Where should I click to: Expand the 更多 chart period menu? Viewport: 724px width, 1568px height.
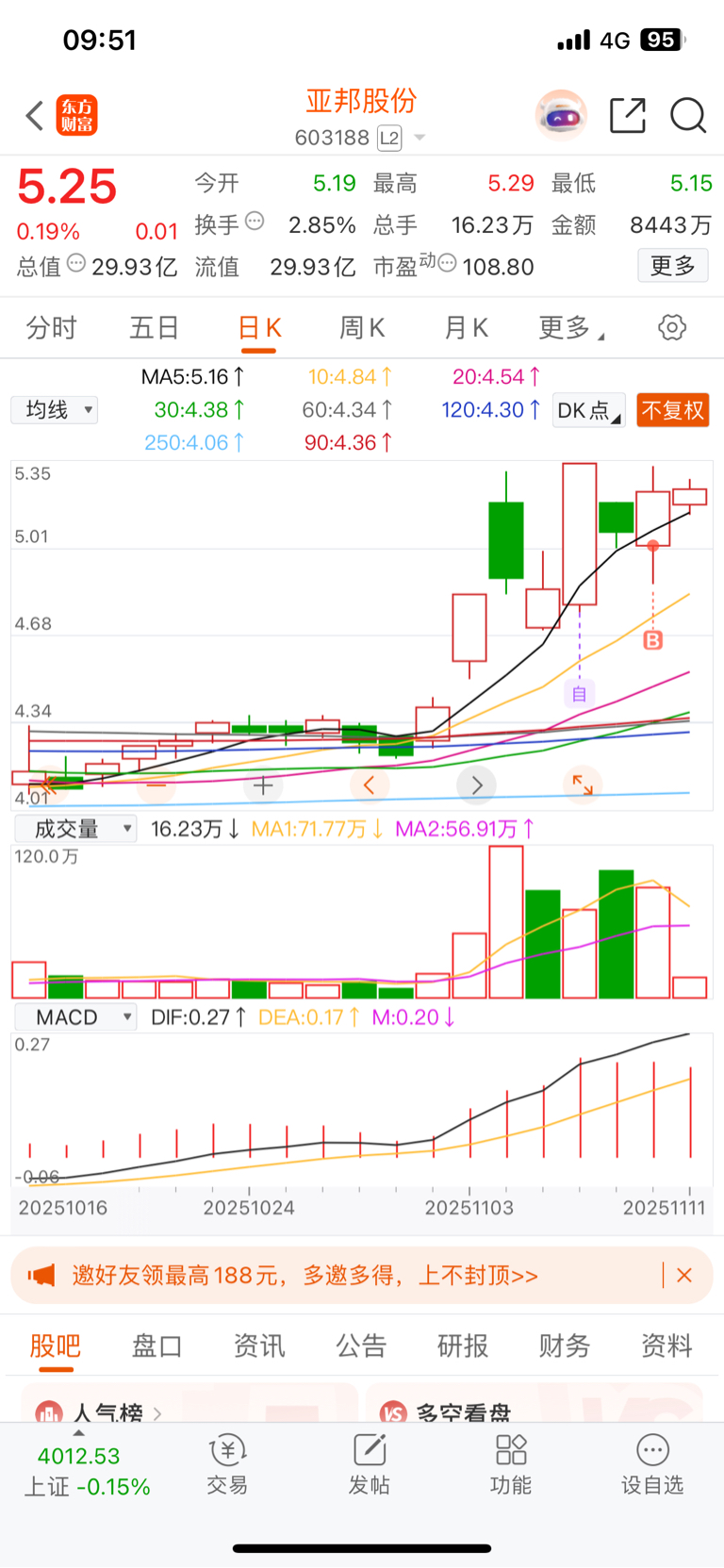pyautogui.click(x=571, y=328)
